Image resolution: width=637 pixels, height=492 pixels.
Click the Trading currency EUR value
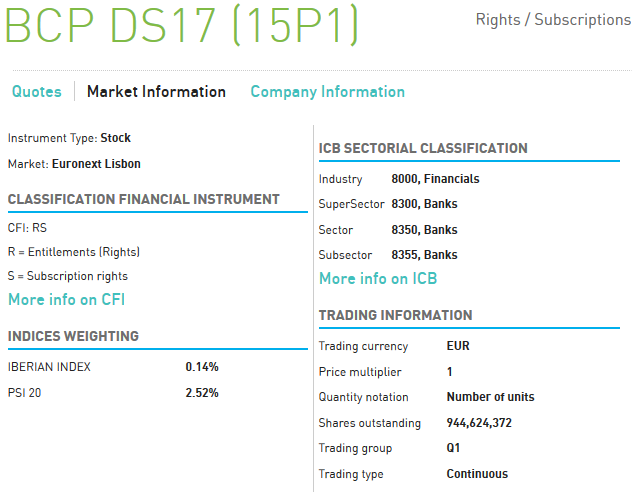[x=457, y=346]
